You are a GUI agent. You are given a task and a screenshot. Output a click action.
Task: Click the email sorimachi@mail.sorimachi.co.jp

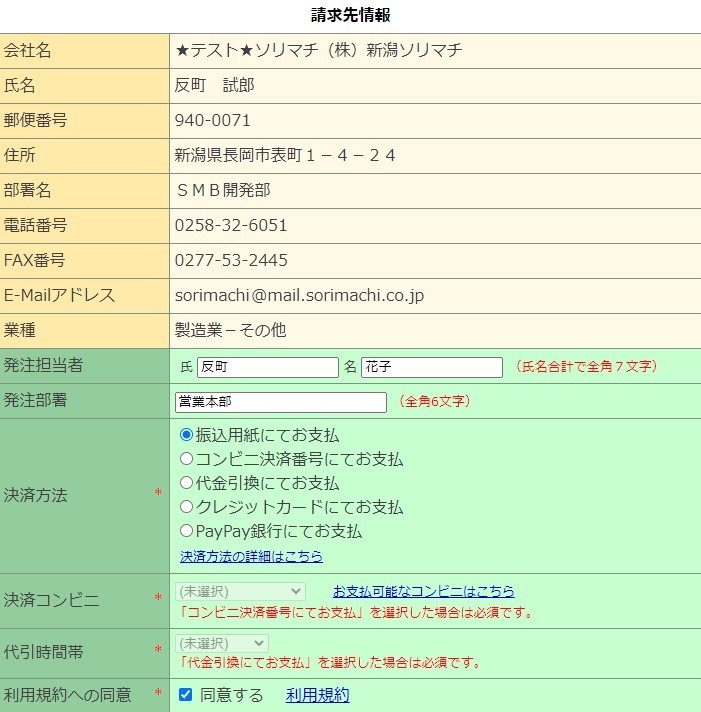click(299, 296)
